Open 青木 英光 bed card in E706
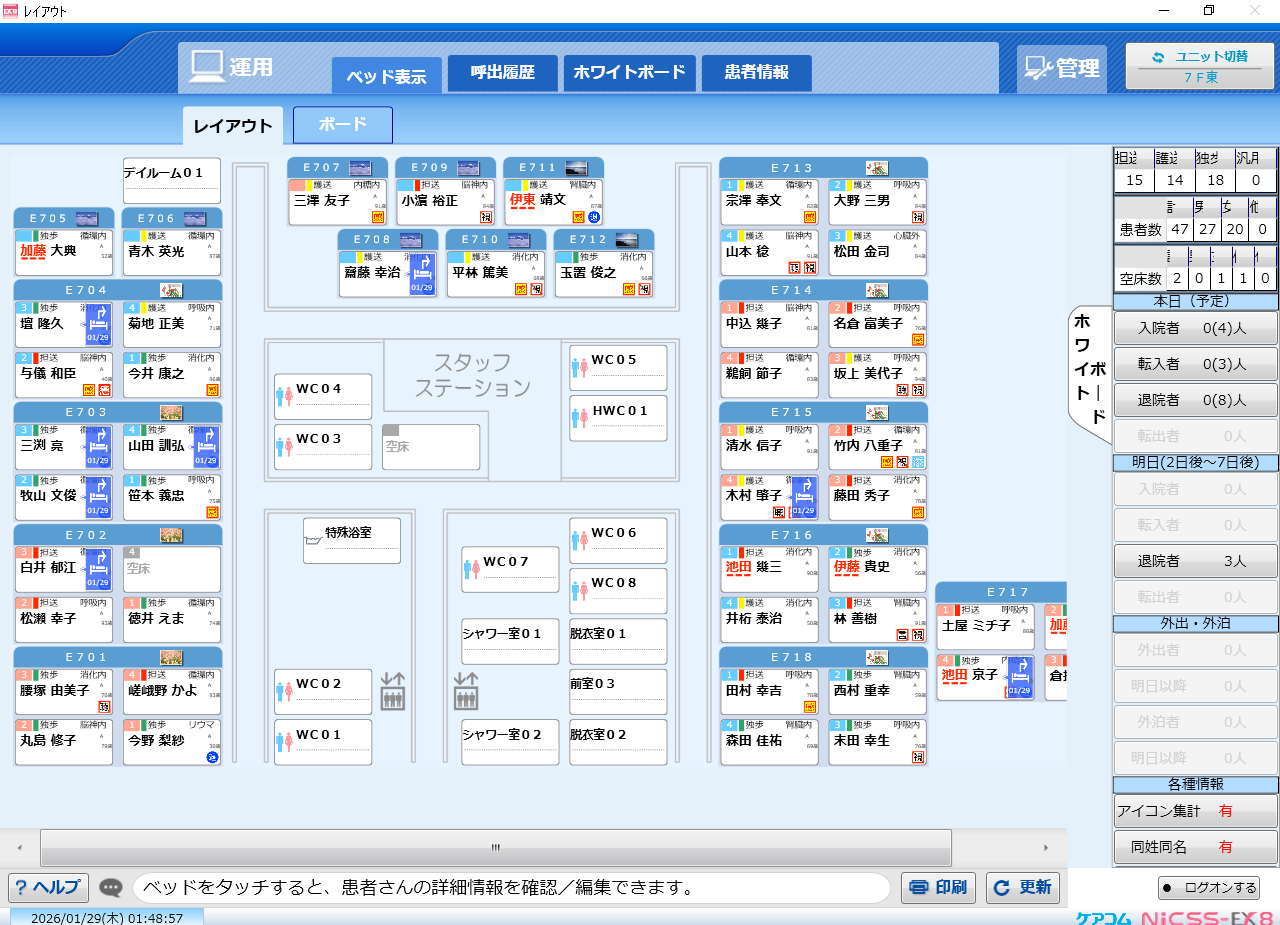1280x925 pixels. pyautogui.click(x=171, y=253)
